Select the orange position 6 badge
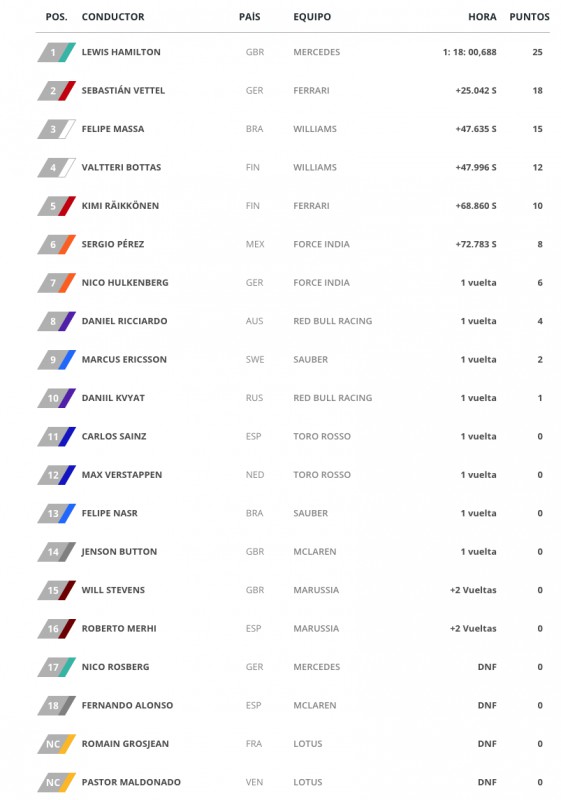The image size is (561, 800). [x=57, y=244]
